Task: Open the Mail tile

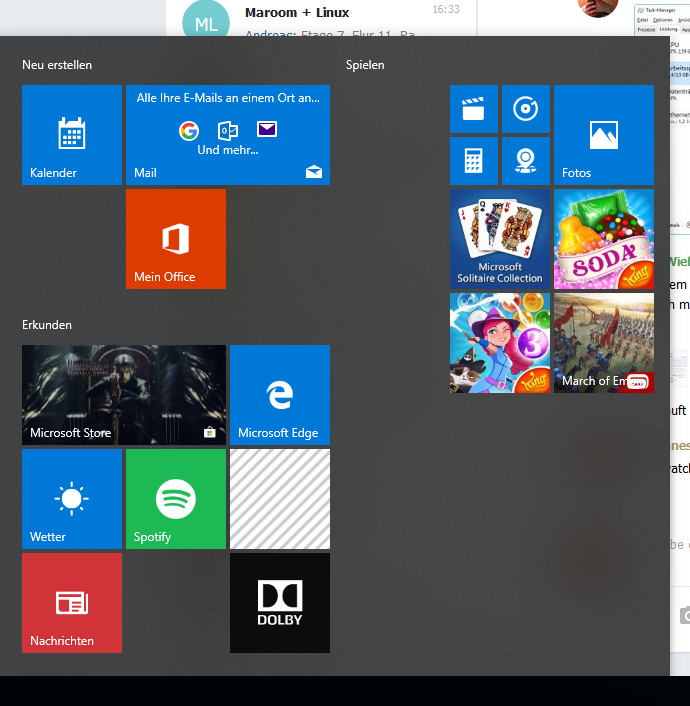Action: (x=227, y=135)
